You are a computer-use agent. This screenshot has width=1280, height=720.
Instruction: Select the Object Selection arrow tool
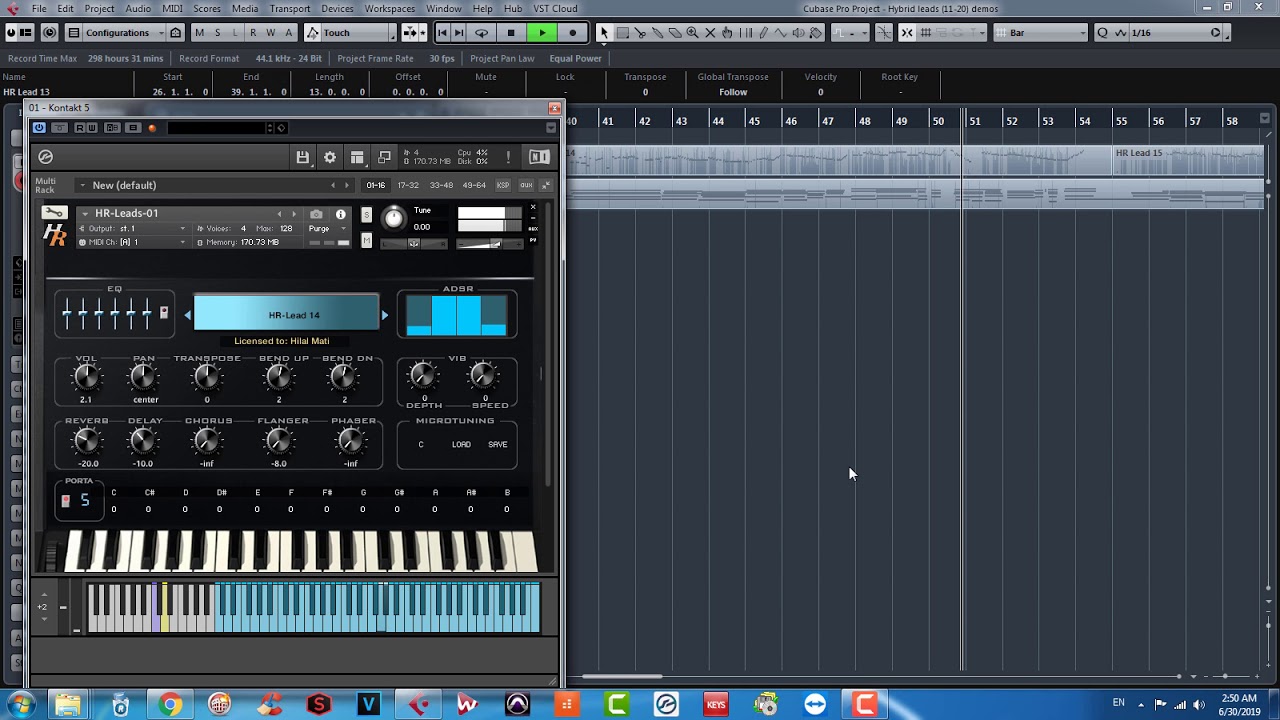click(604, 33)
